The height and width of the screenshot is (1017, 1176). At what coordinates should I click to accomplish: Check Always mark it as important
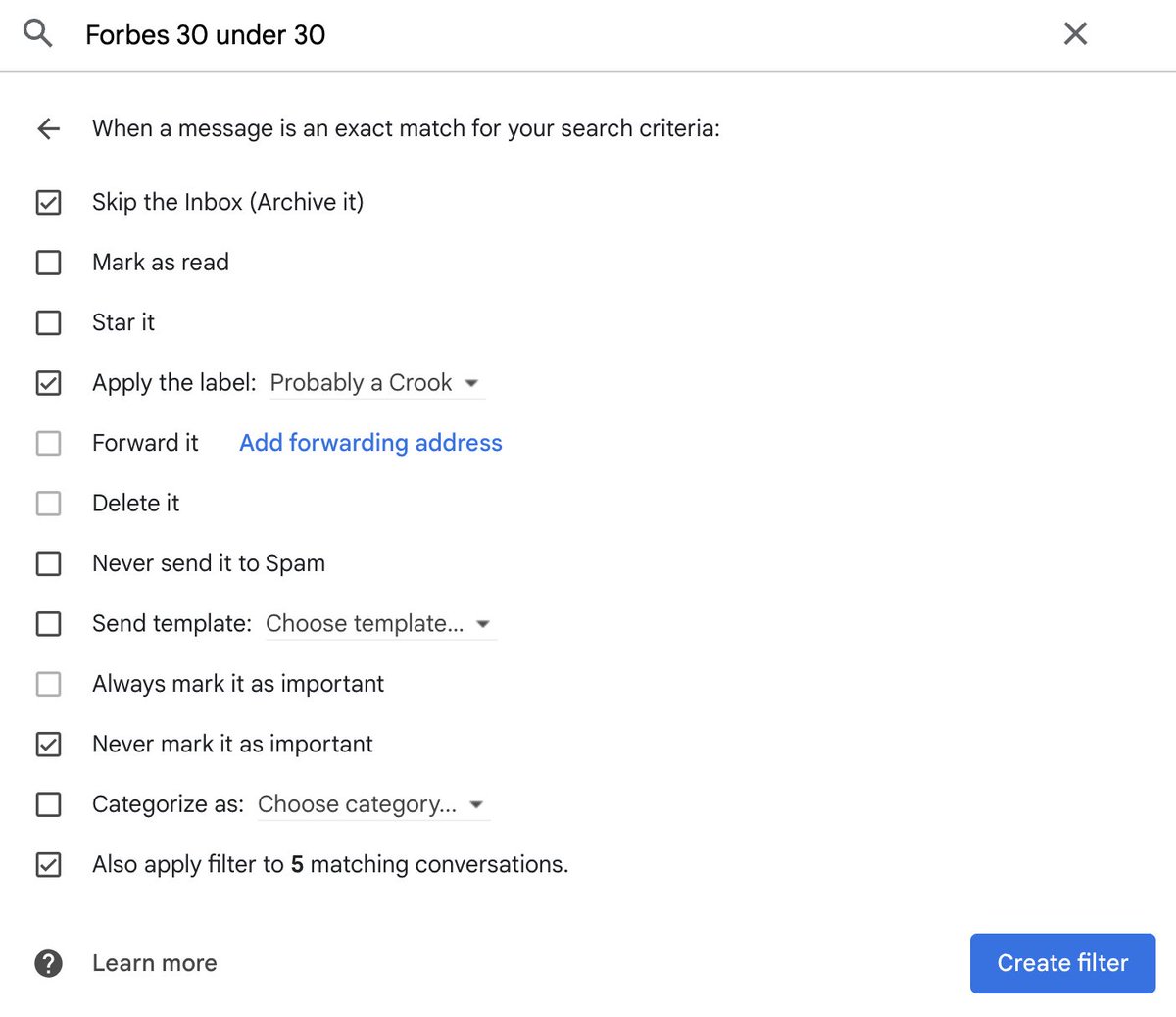click(48, 684)
